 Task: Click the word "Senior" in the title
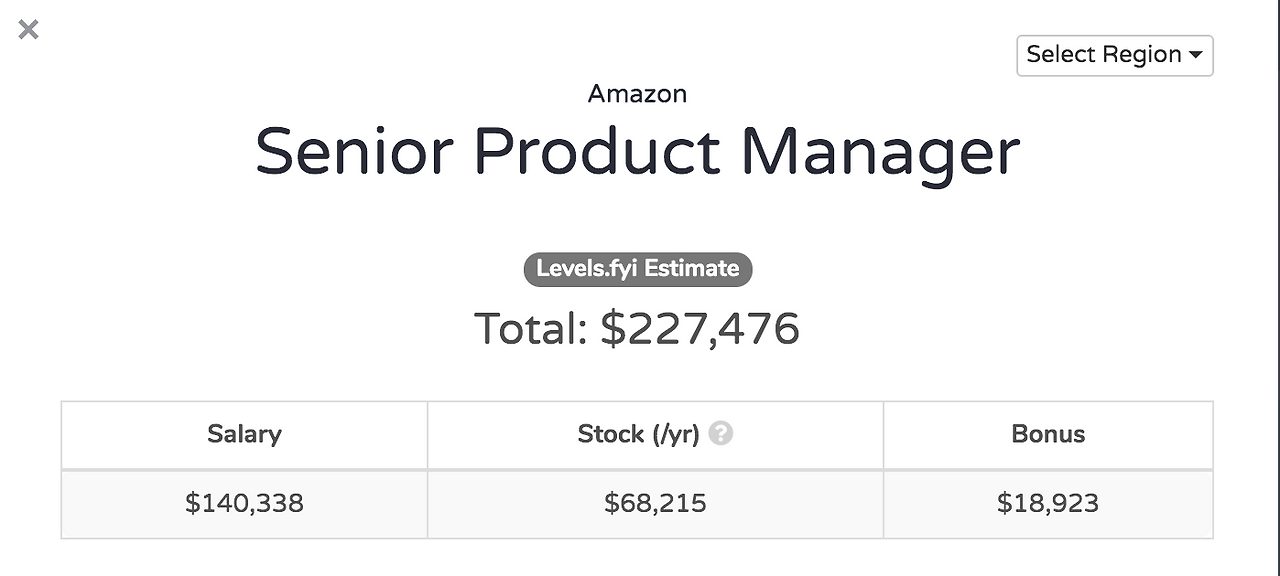(x=354, y=153)
